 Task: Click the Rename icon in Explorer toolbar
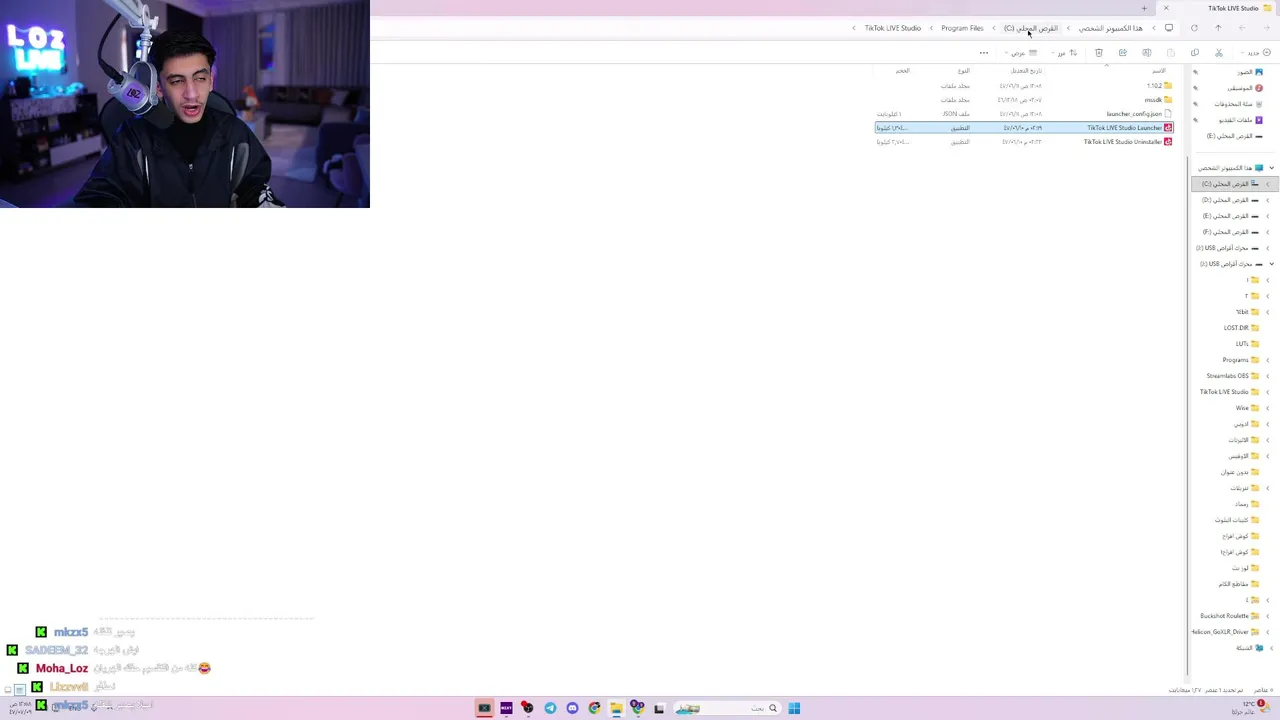(1147, 53)
